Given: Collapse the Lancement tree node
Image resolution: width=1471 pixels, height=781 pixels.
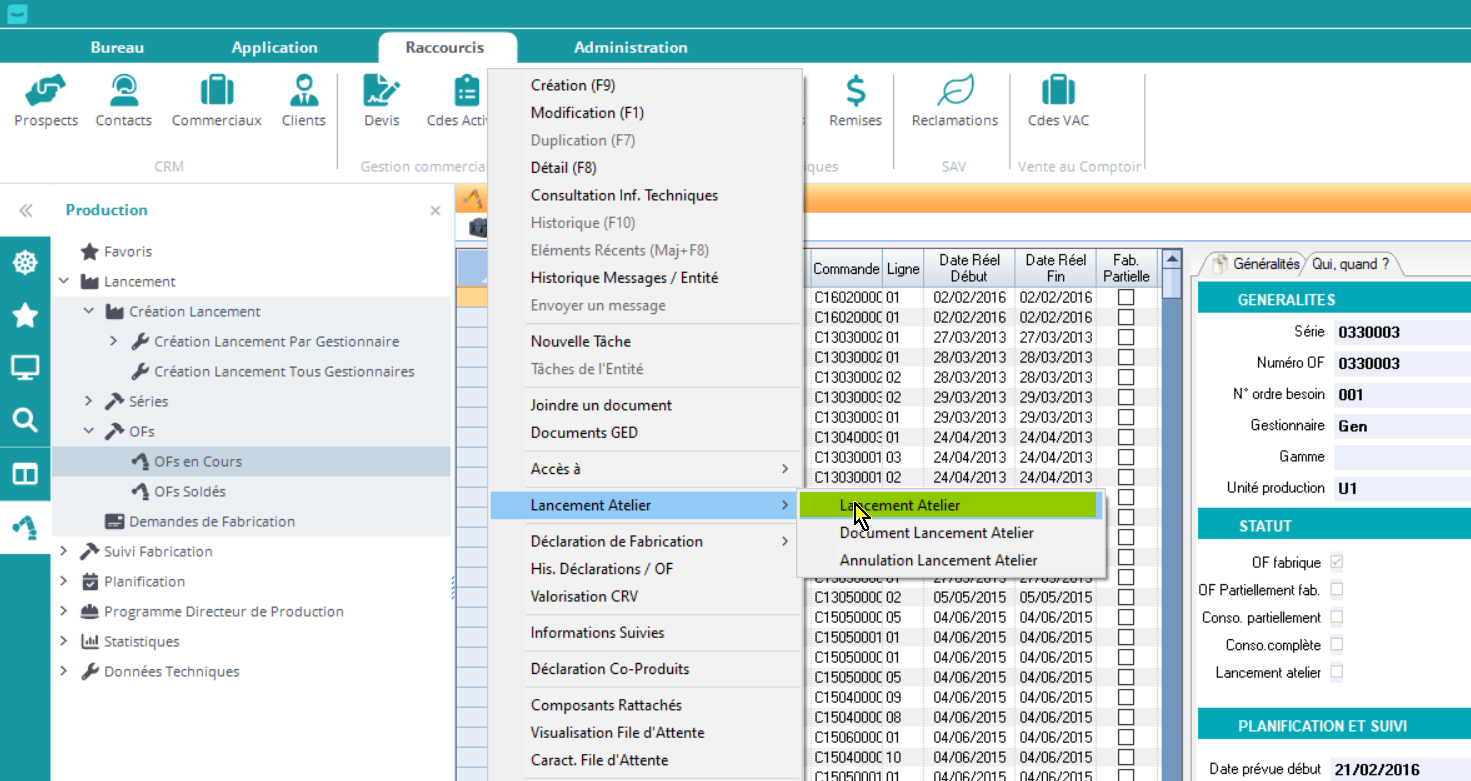Looking at the screenshot, I should point(64,282).
